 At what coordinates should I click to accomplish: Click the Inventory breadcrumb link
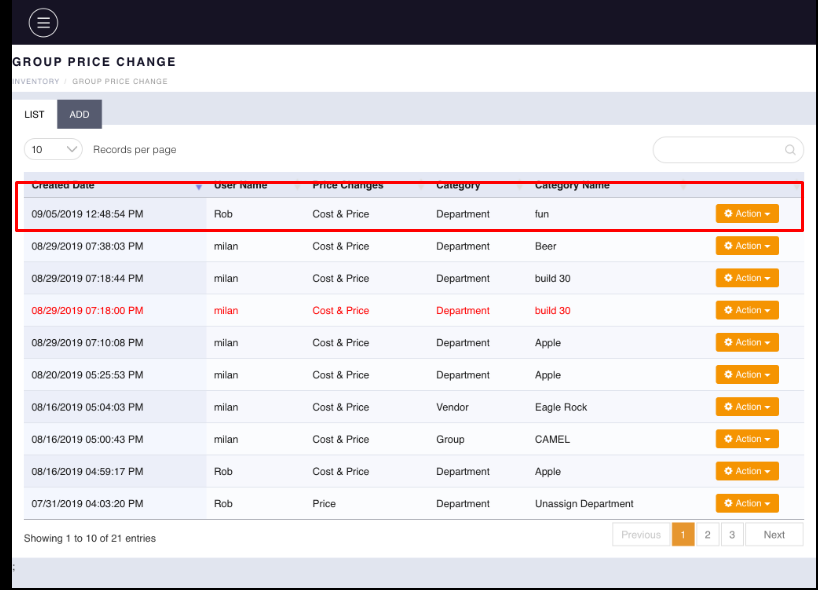point(36,81)
